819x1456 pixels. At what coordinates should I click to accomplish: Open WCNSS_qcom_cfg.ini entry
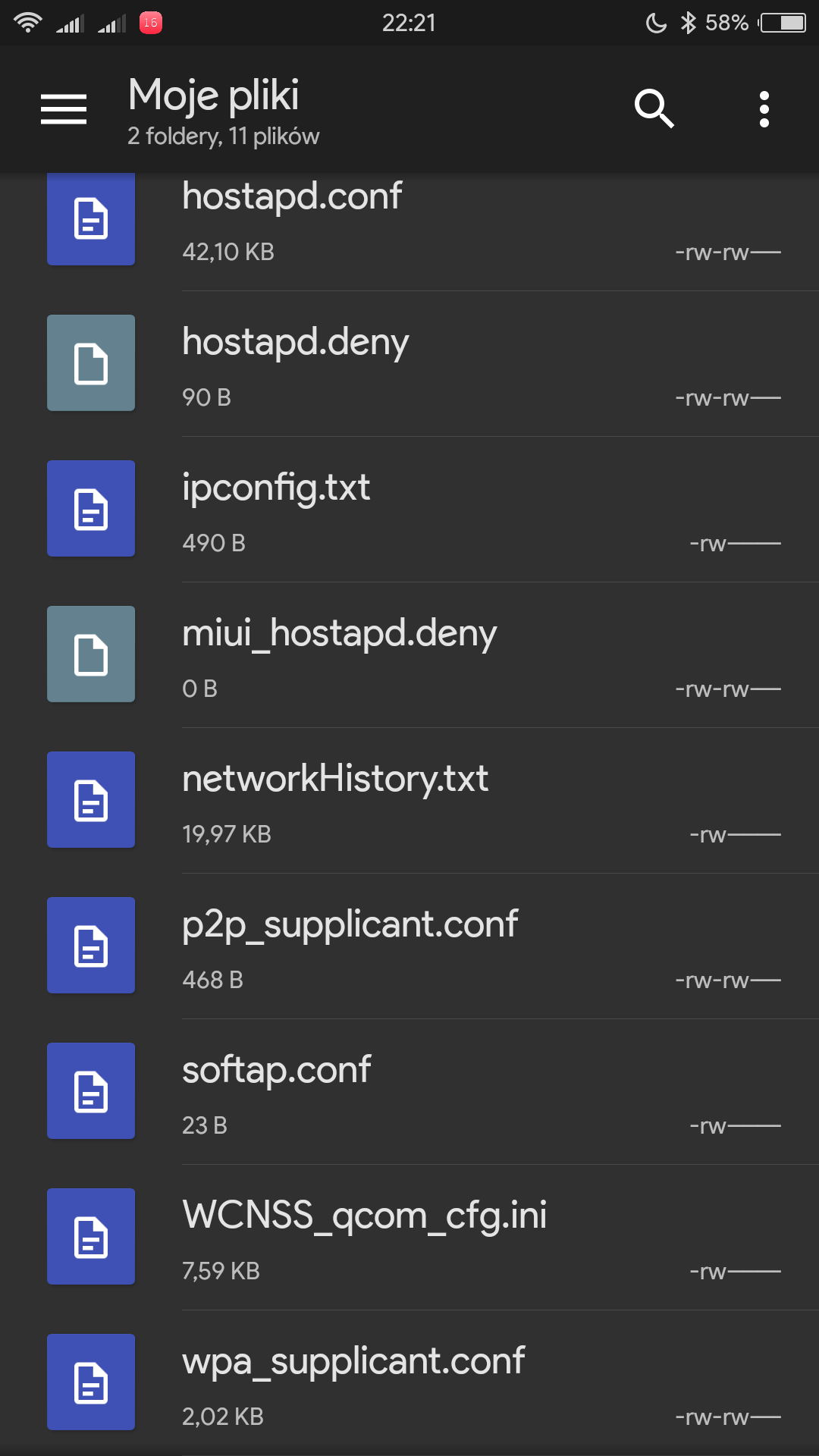[364, 1216]
